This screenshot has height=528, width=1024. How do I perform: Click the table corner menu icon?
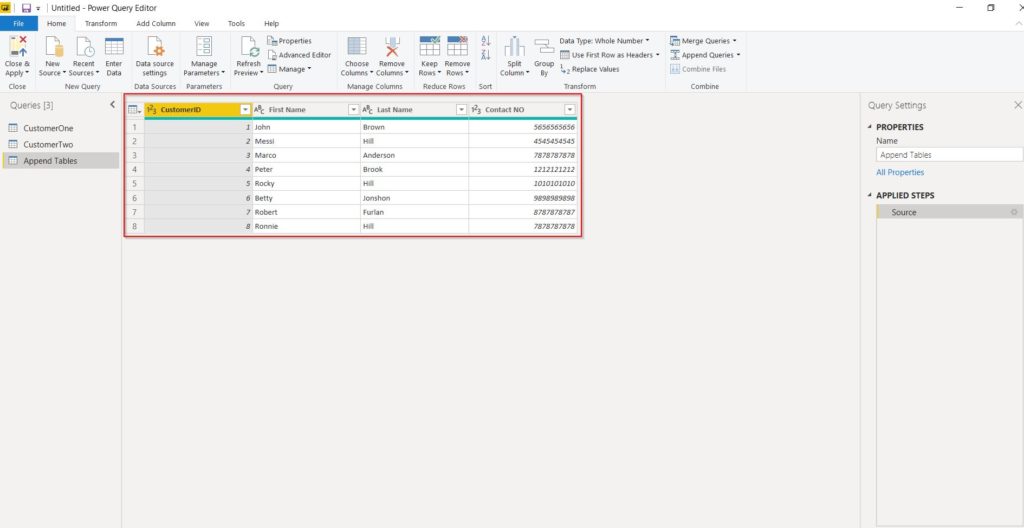coord(135,110)
